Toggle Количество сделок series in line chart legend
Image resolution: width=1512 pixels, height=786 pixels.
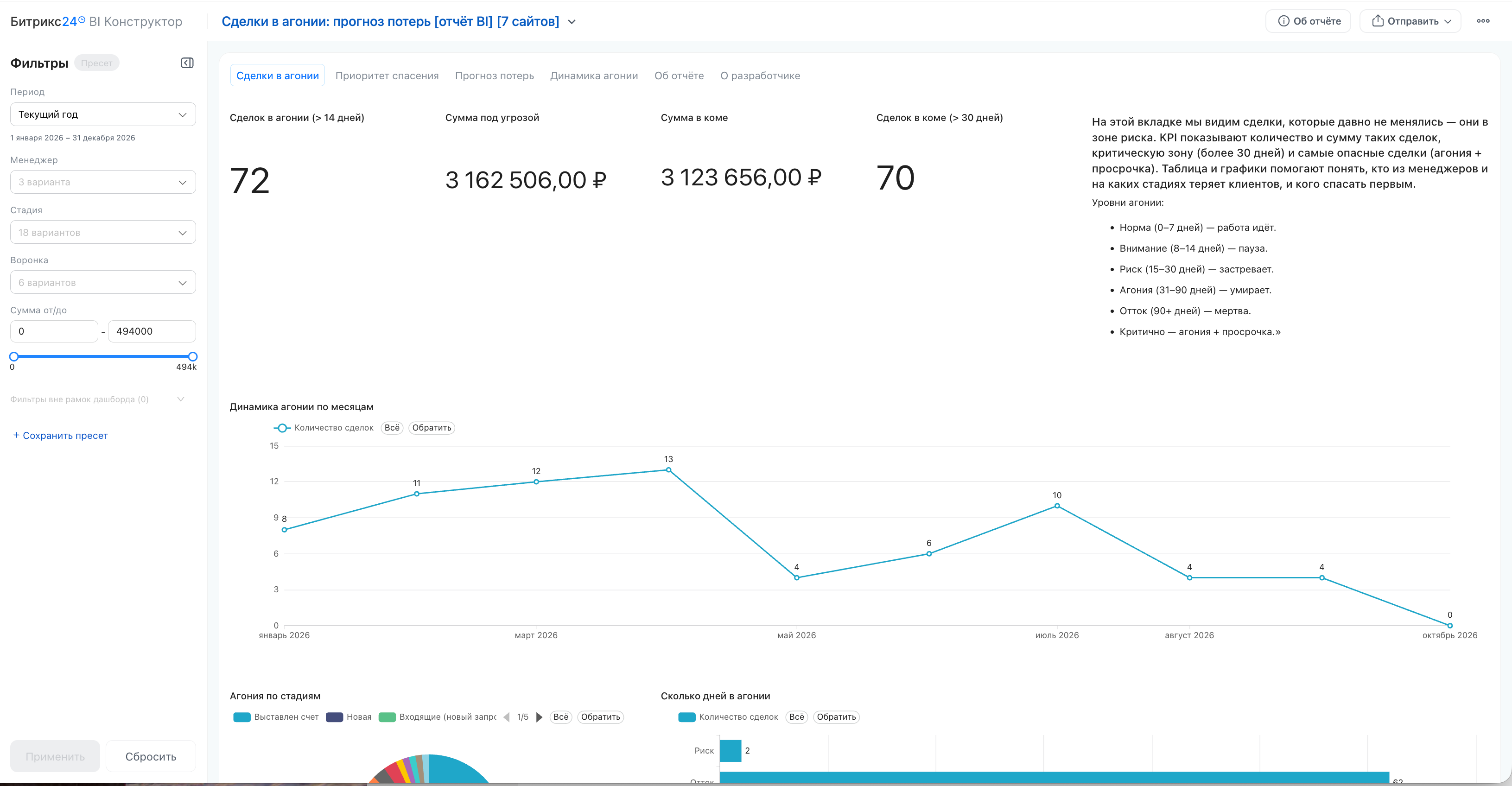click(324, 428)
